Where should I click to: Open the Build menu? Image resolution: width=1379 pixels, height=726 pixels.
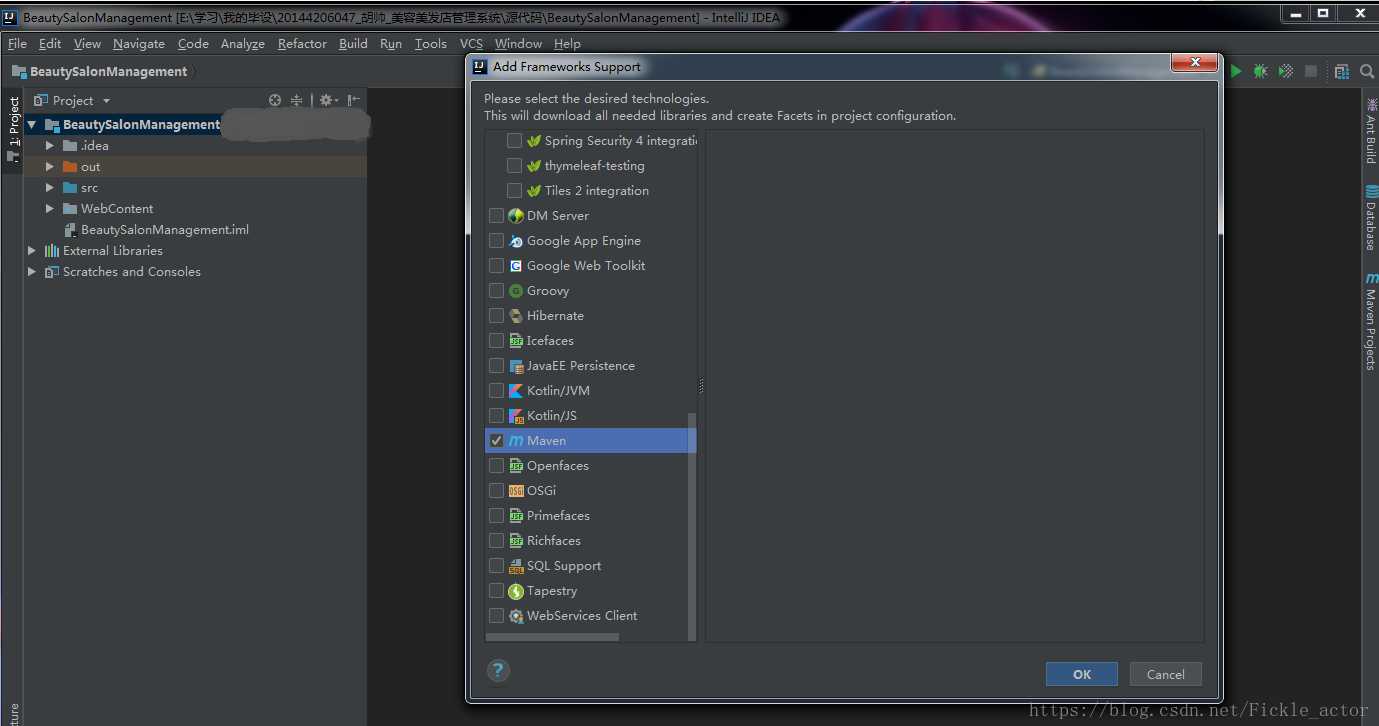pyautogui.click(x=353, y=43)
